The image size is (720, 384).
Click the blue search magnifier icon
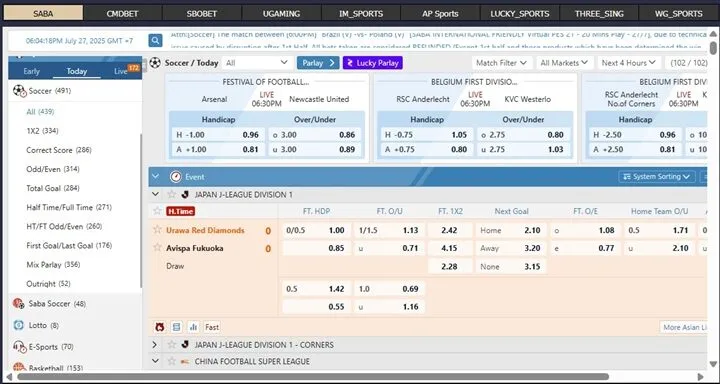(x=155, y=41)
